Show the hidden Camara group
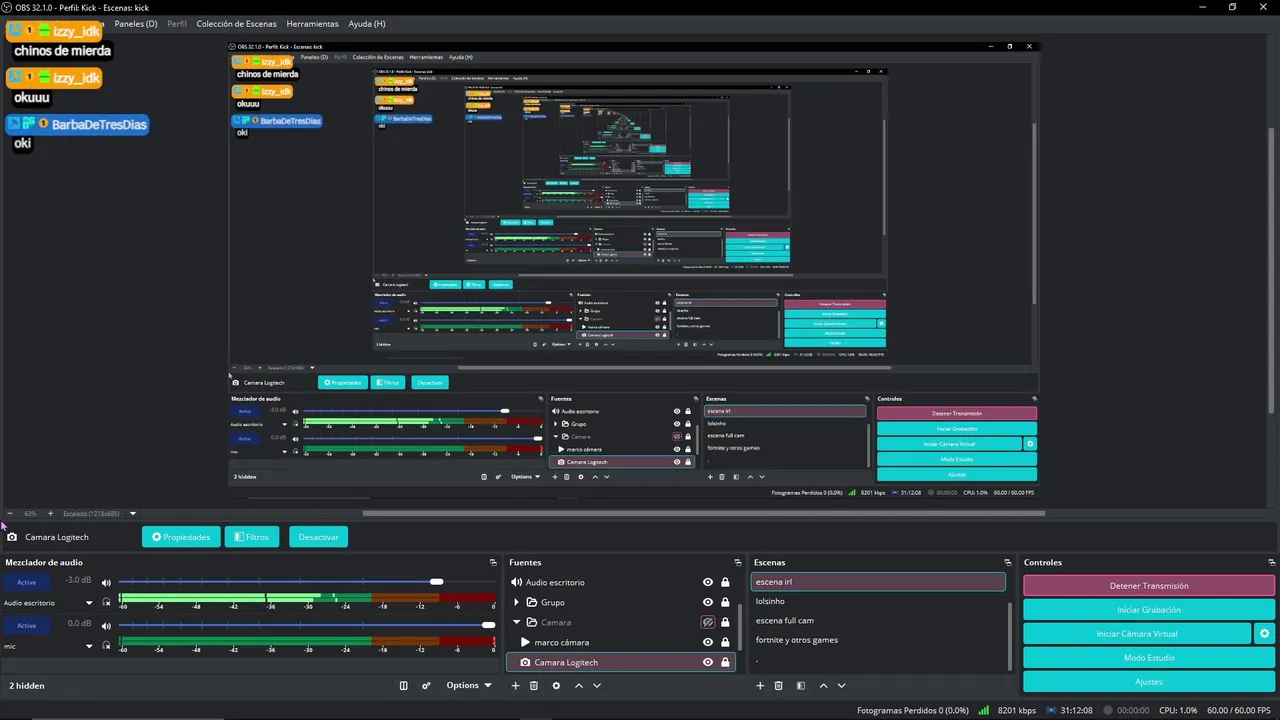1280x720 pixels. [x=708, y=622]
